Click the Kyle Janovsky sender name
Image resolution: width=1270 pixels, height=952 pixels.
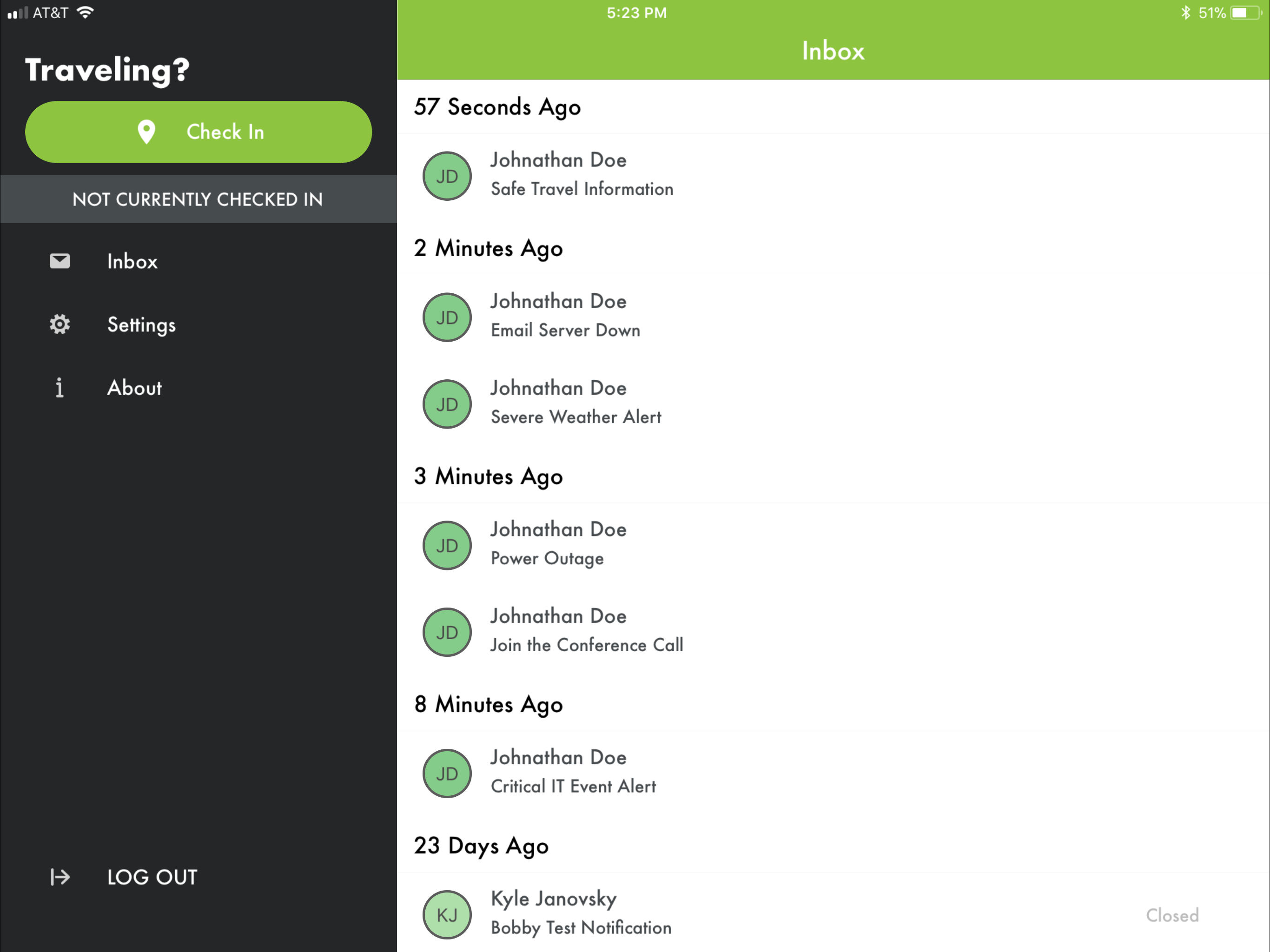tap(554, 899)
